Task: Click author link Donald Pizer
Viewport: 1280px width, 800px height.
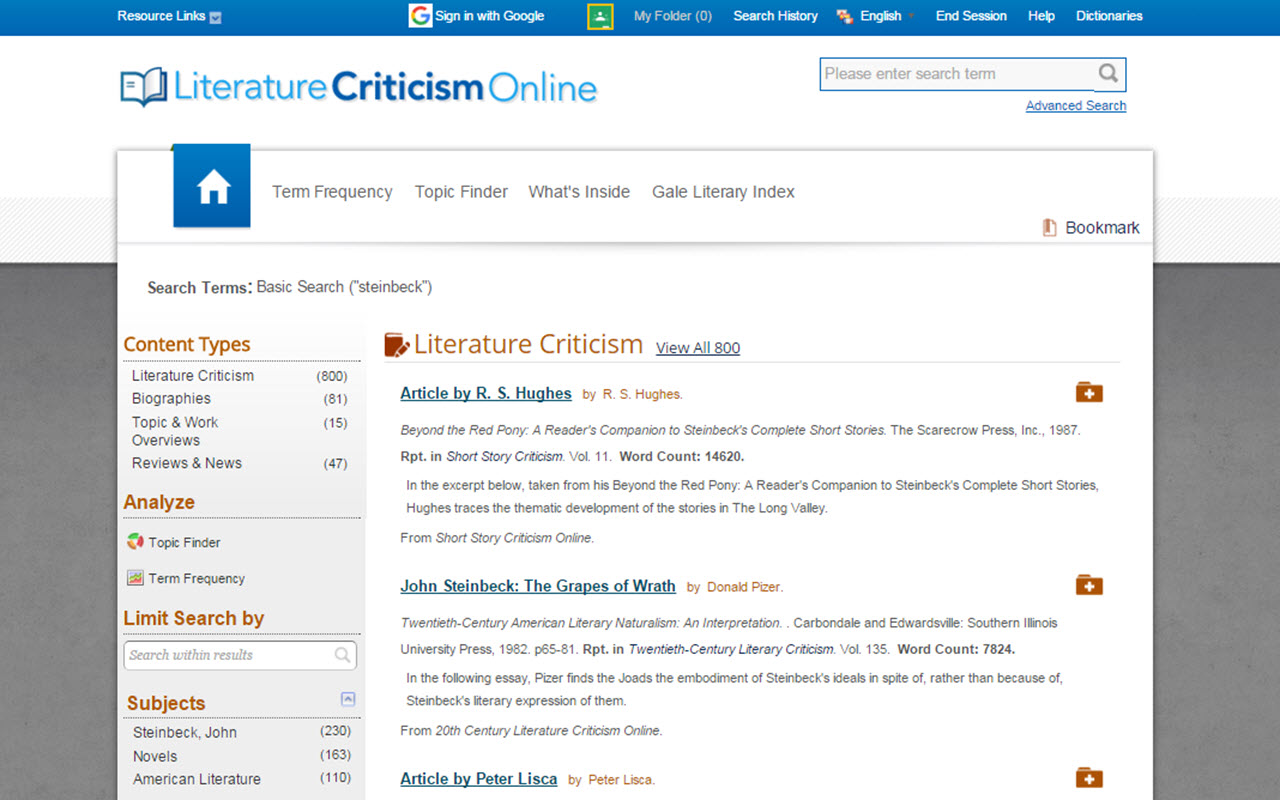Action: point(745,587)
